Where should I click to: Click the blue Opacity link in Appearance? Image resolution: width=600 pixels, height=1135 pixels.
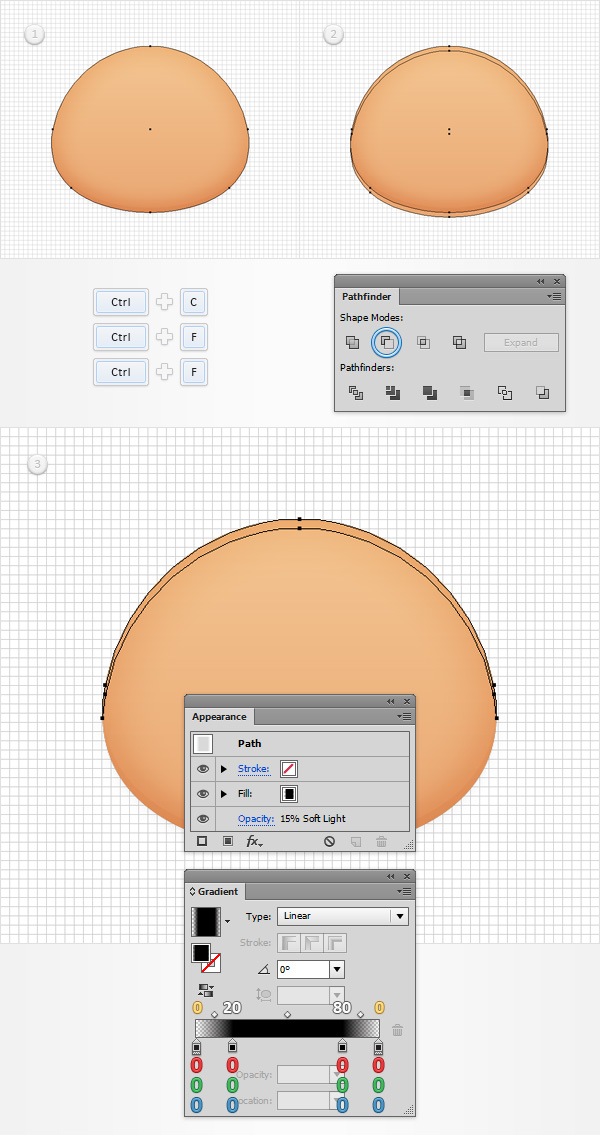point(256,819)
